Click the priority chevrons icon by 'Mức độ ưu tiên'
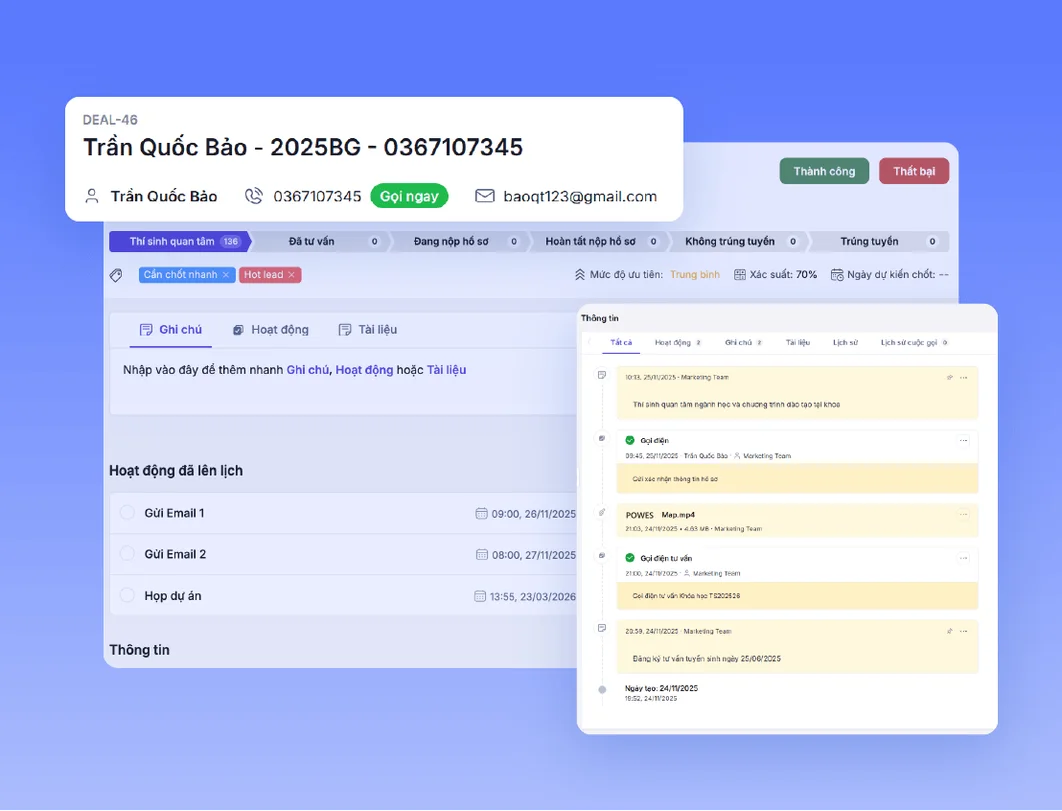 [580, 274]
